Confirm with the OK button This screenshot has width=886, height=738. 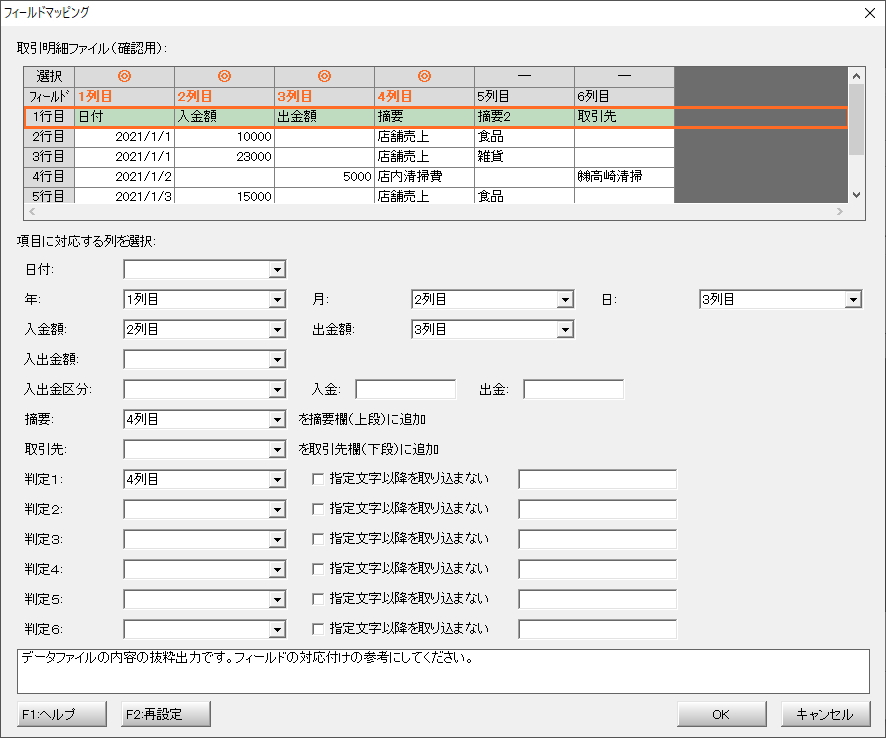point(722,714)
